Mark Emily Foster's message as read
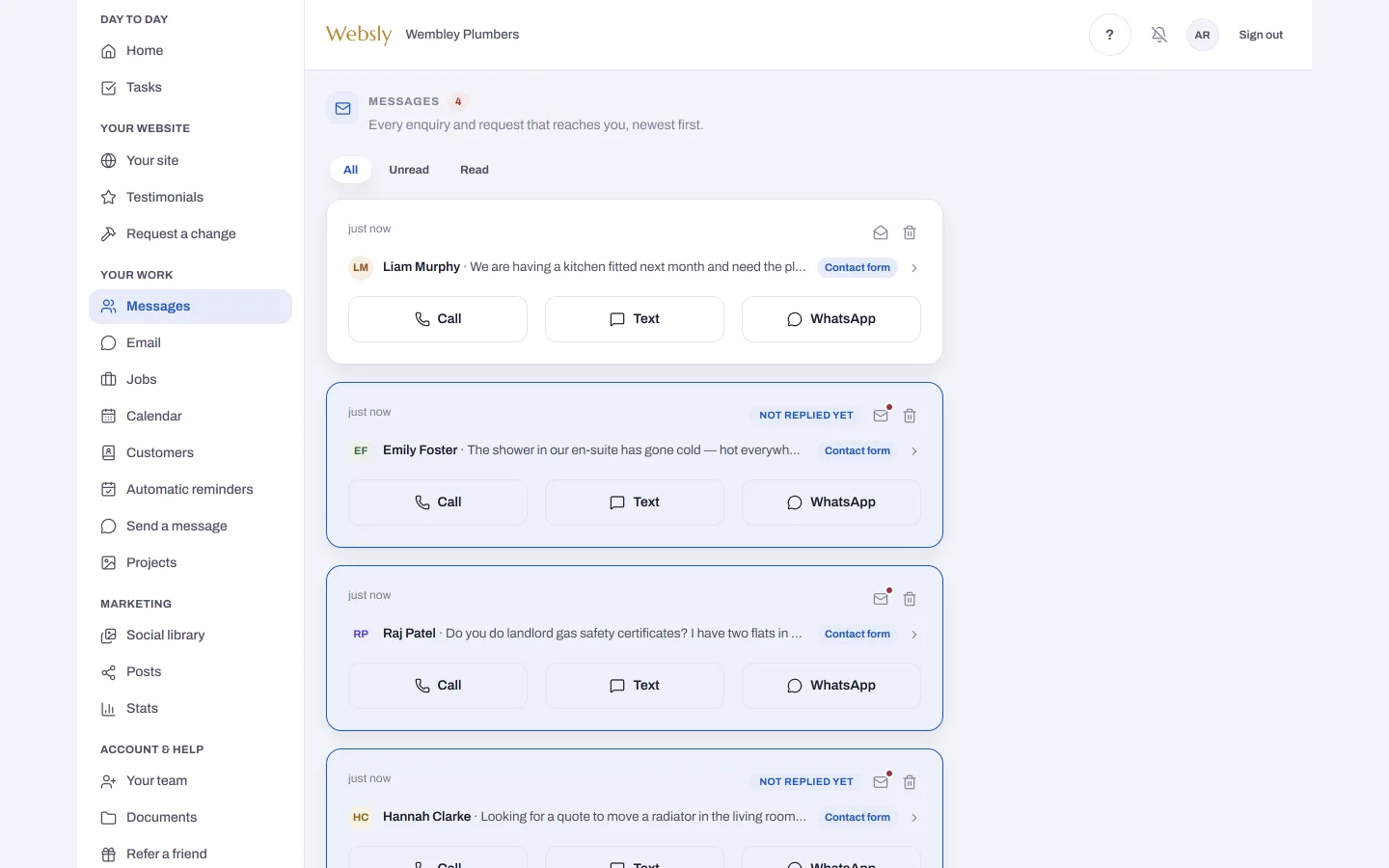Viewport: 1389px width, 868px height. (x=881, y=416)
